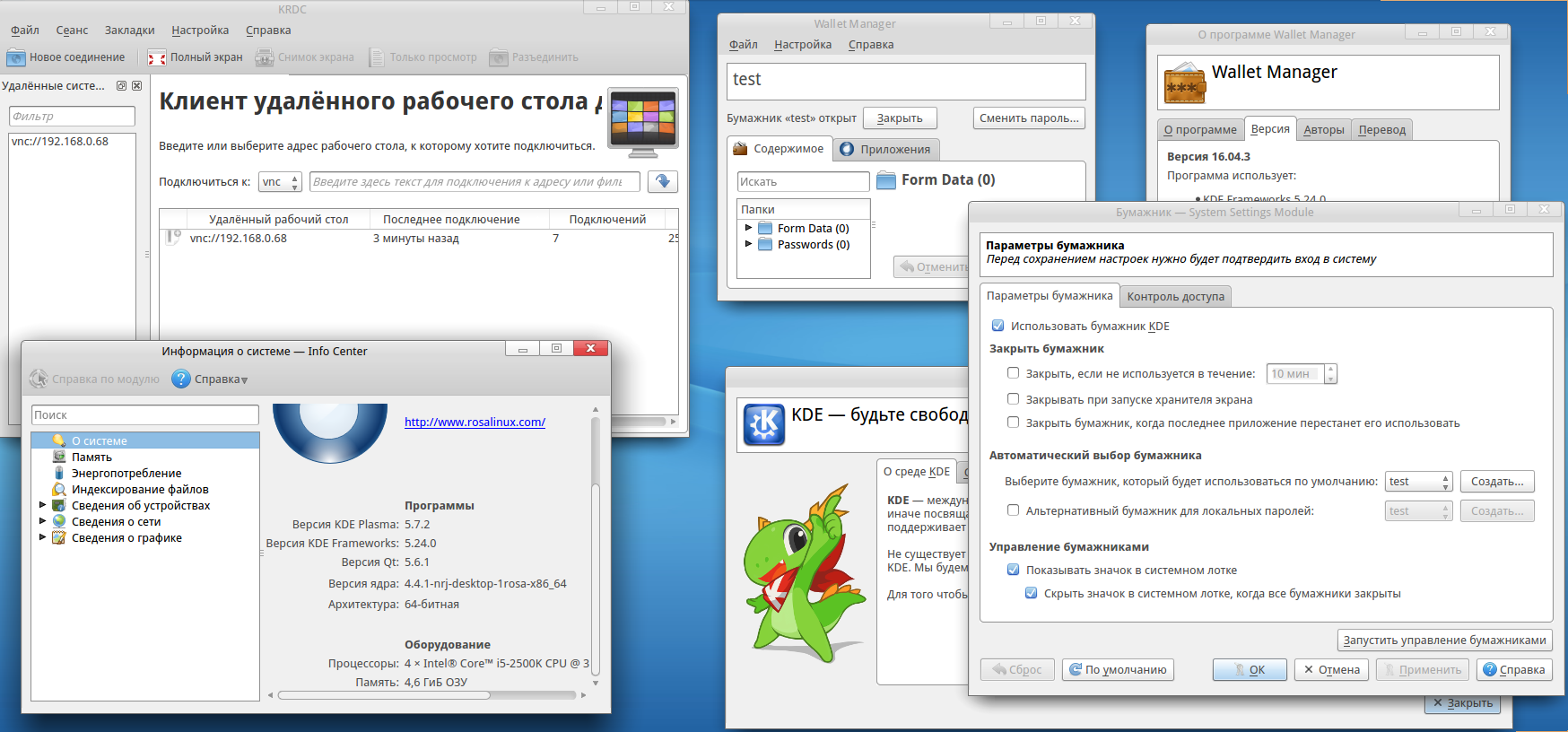This screenshot has height=732, width=1568.
Task: Click the Form Data folder icon in folders tree
Action: coord(765,228)
